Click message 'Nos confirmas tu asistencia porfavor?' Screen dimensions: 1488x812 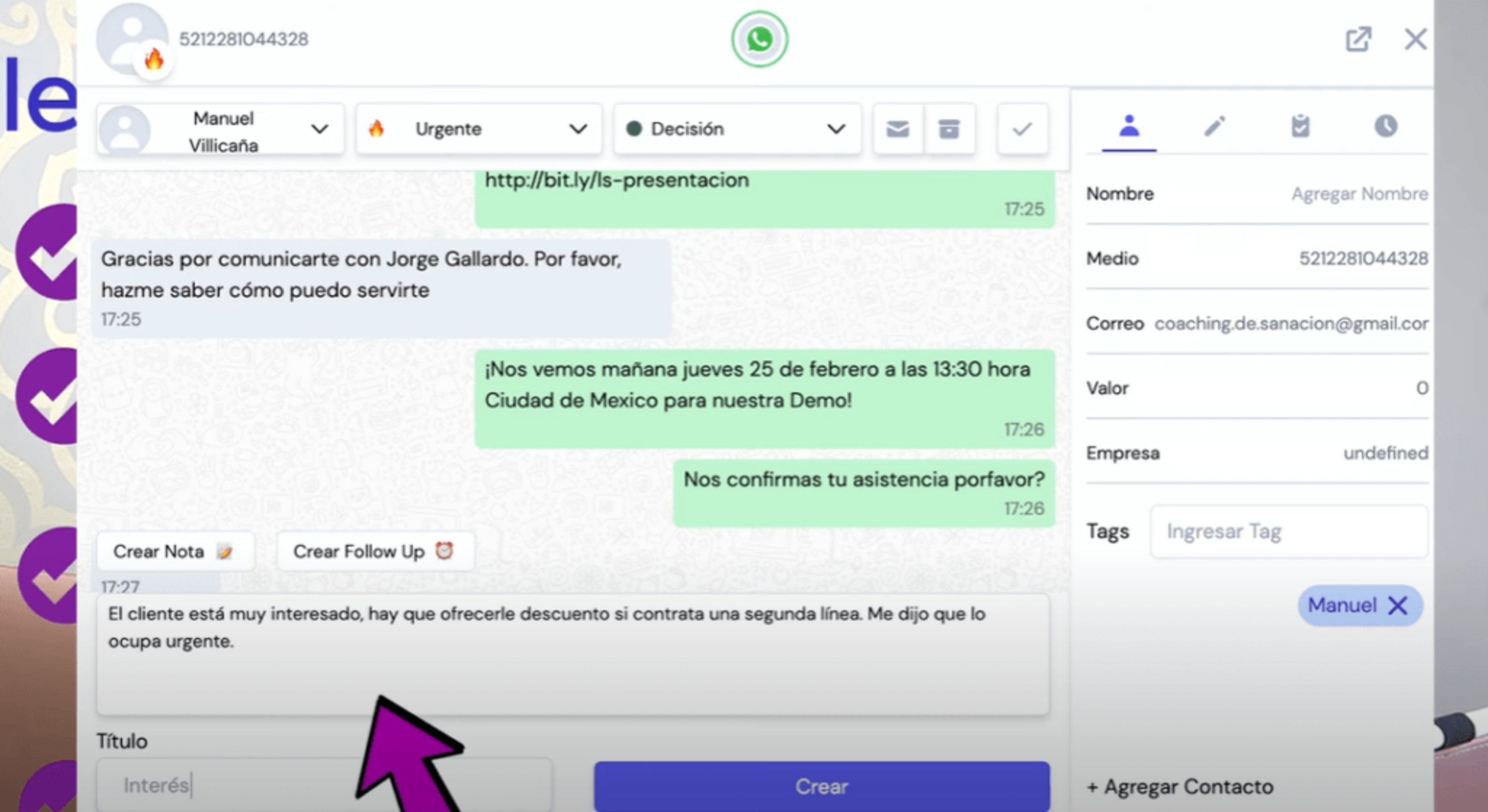[864, 493]
